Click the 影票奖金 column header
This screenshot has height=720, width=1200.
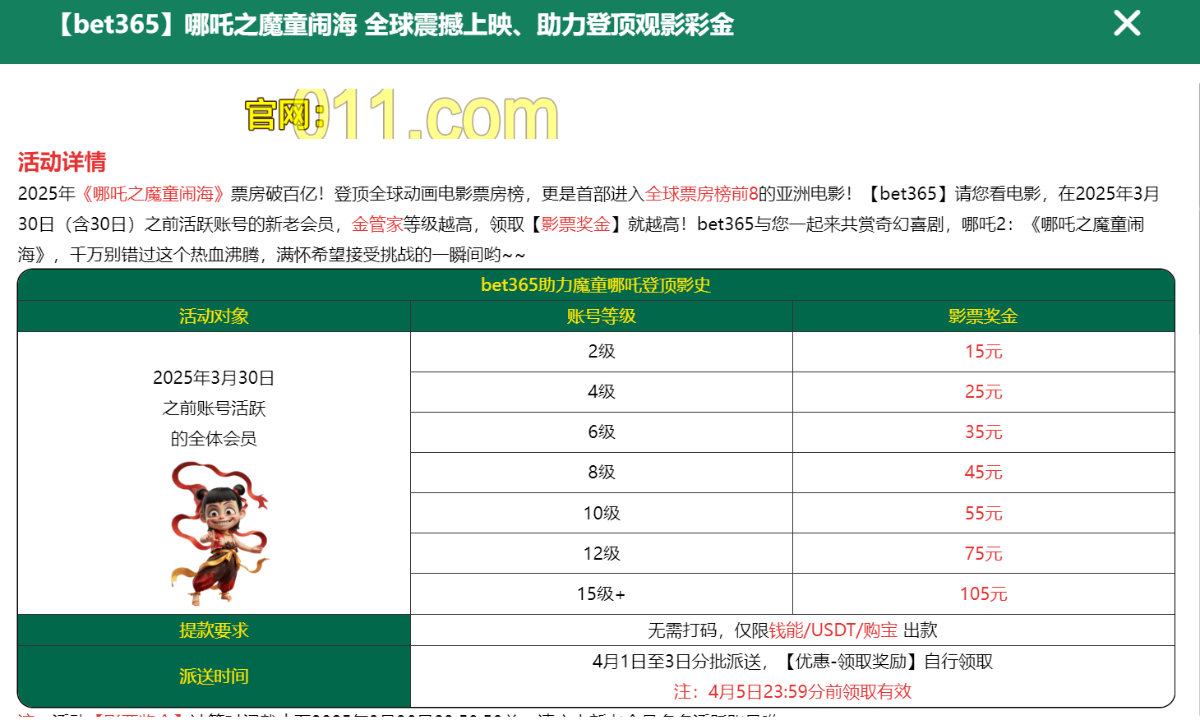(983, 316)
